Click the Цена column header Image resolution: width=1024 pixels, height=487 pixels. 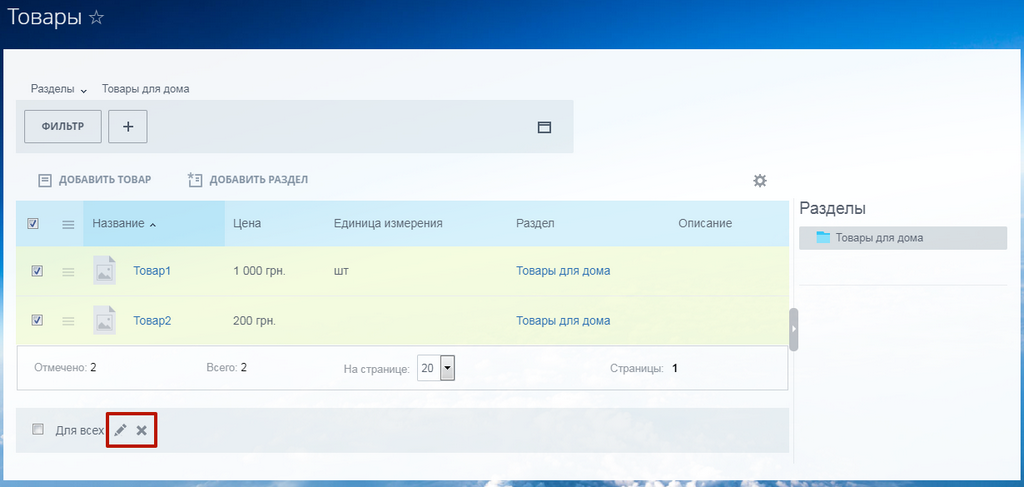coord(247,223)
